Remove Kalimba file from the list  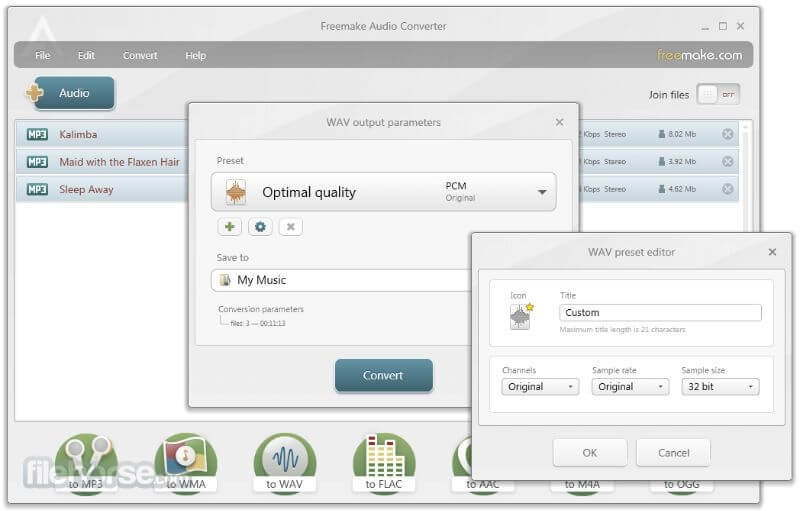728,134
